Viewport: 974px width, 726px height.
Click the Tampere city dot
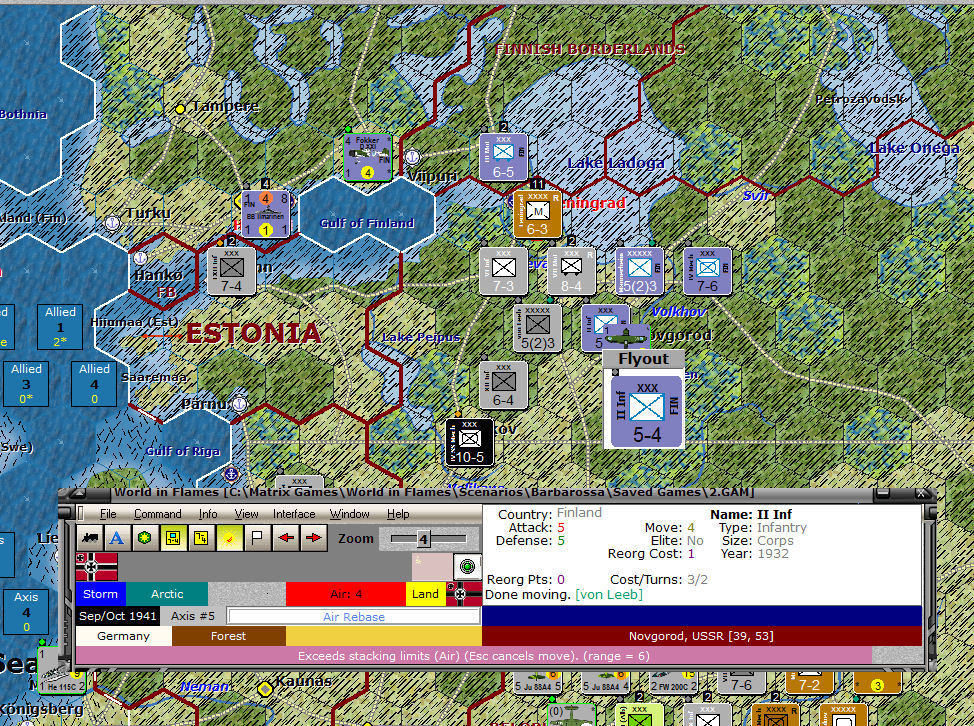pyautogui.click(x=180, y=109)
